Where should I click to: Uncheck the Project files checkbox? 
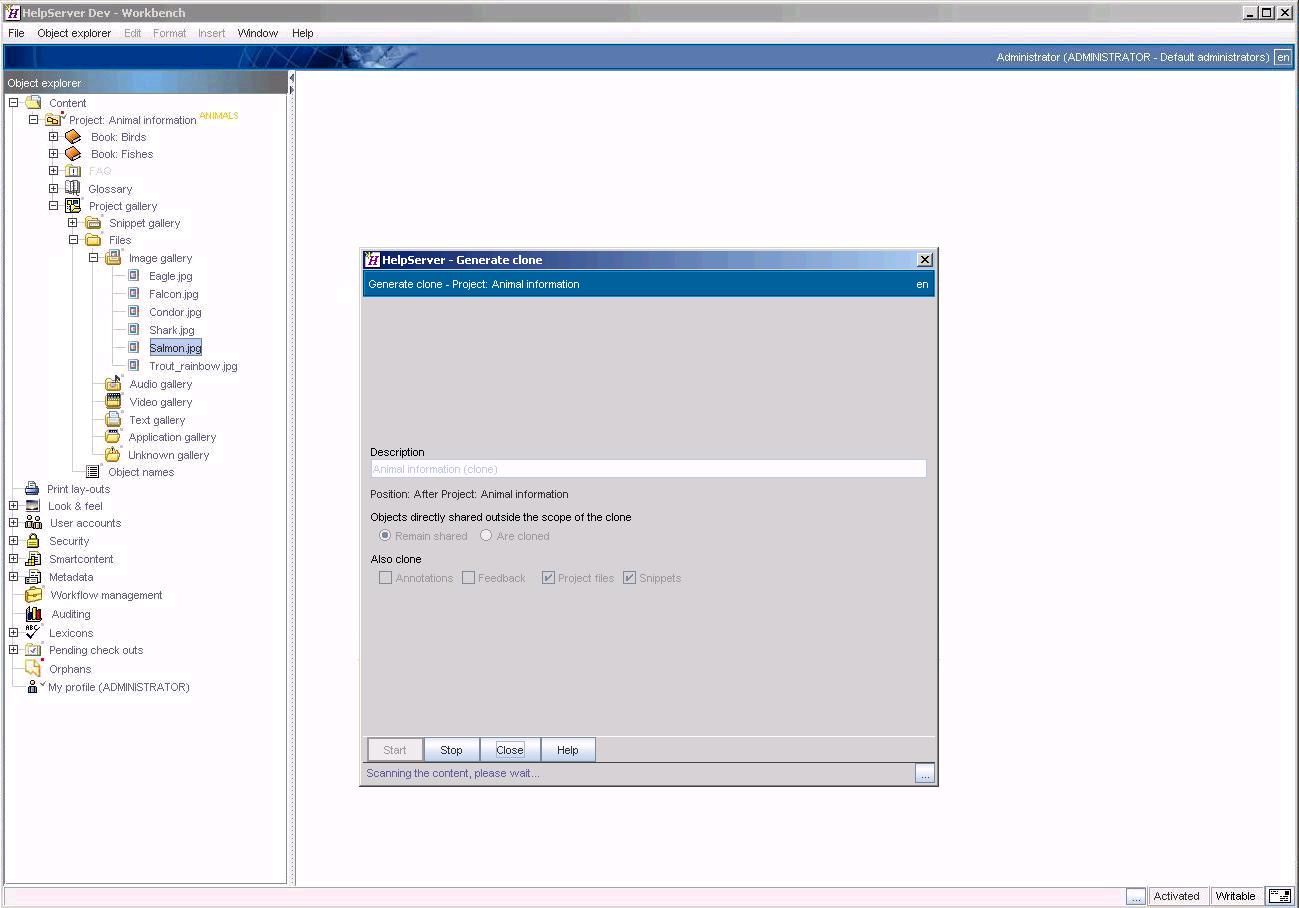pos(548,578)
